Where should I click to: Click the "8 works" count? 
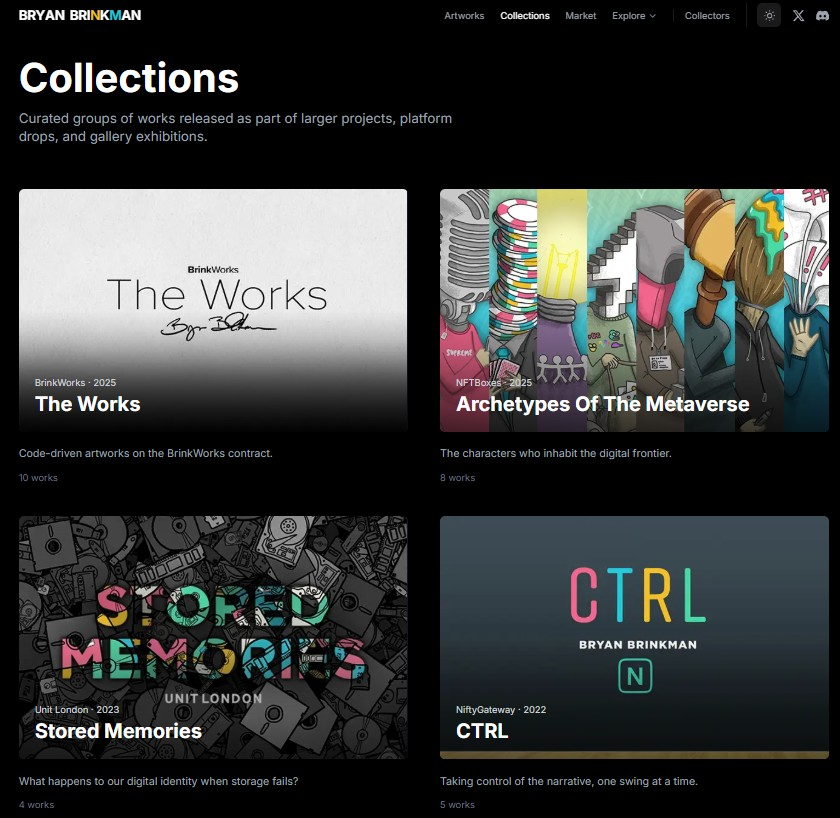coord(458,477)
